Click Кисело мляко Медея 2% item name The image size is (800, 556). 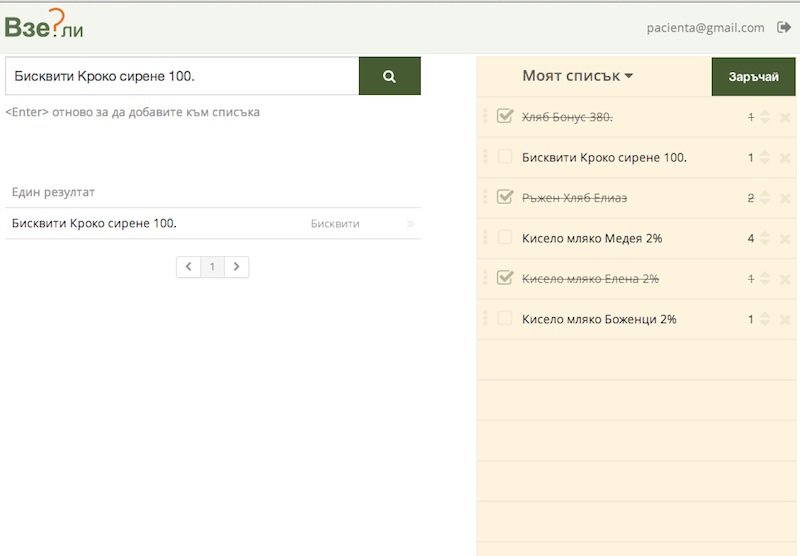pyautogui.click(x=592, y=238)
